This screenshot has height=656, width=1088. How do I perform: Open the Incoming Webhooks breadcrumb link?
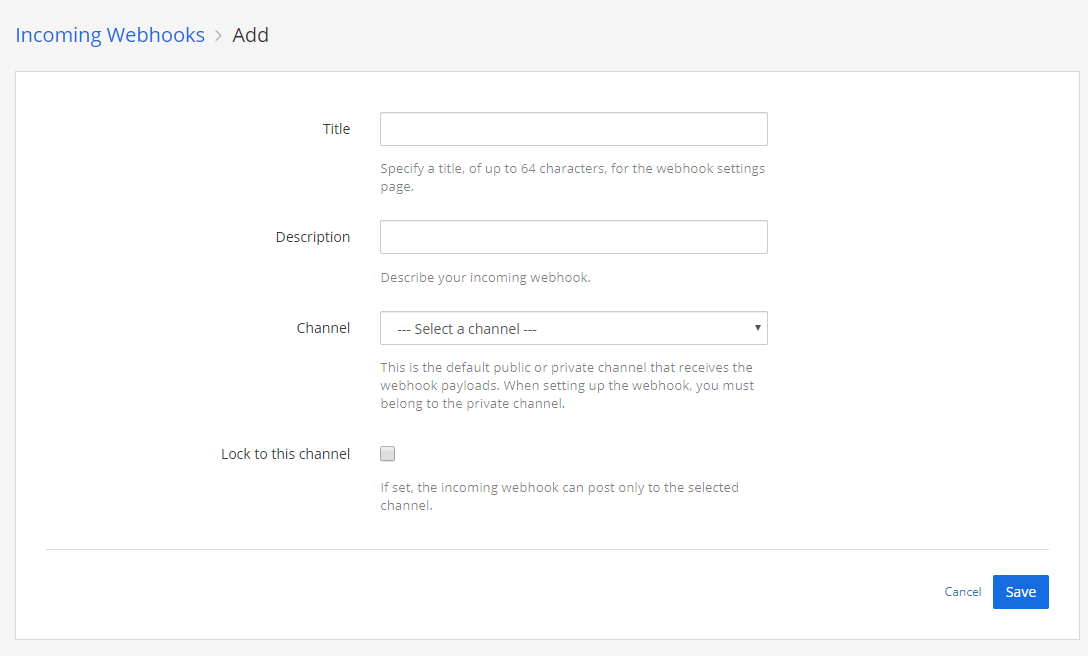tap(110, 35)
